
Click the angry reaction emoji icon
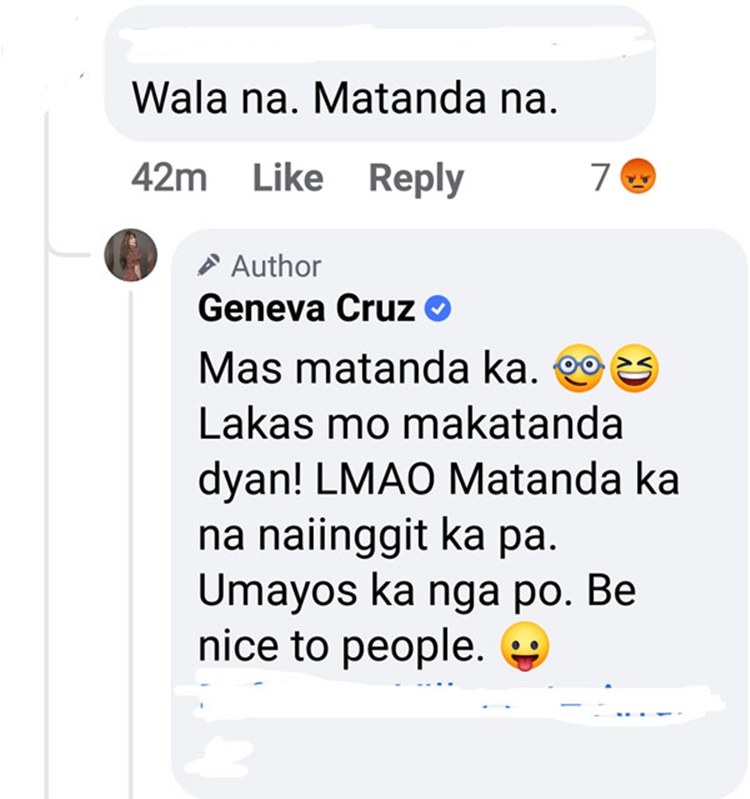tap(637, 178)
